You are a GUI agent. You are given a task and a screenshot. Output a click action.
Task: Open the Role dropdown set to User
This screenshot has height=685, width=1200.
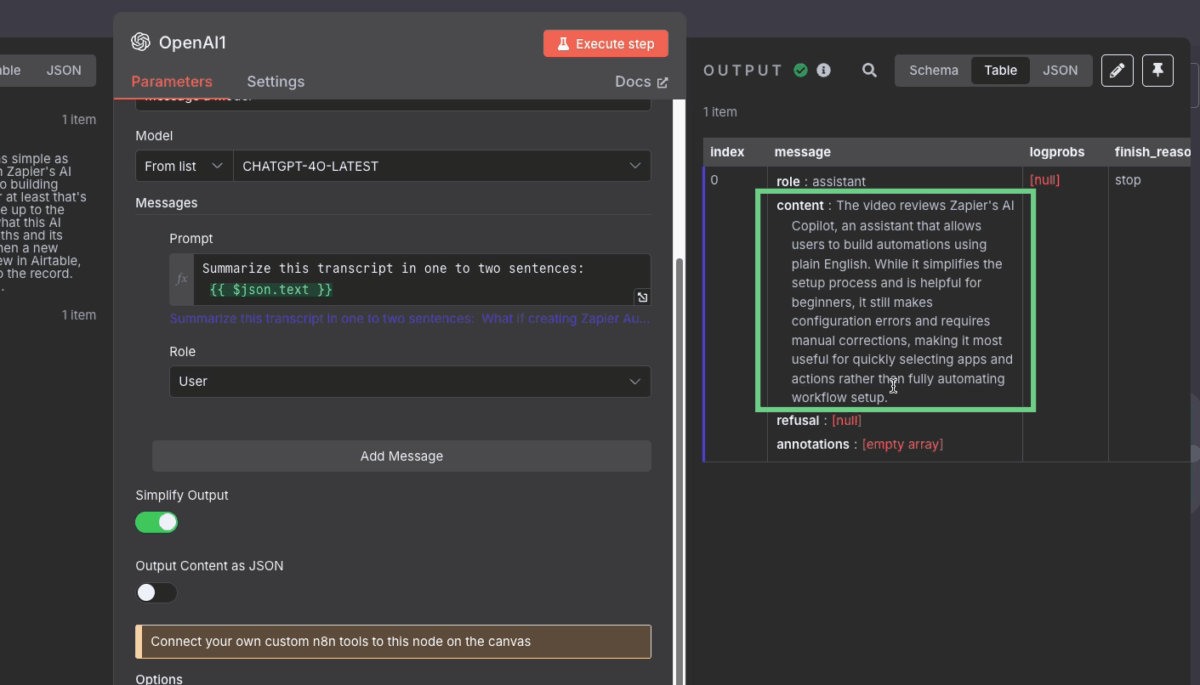[x=410, y=381]
